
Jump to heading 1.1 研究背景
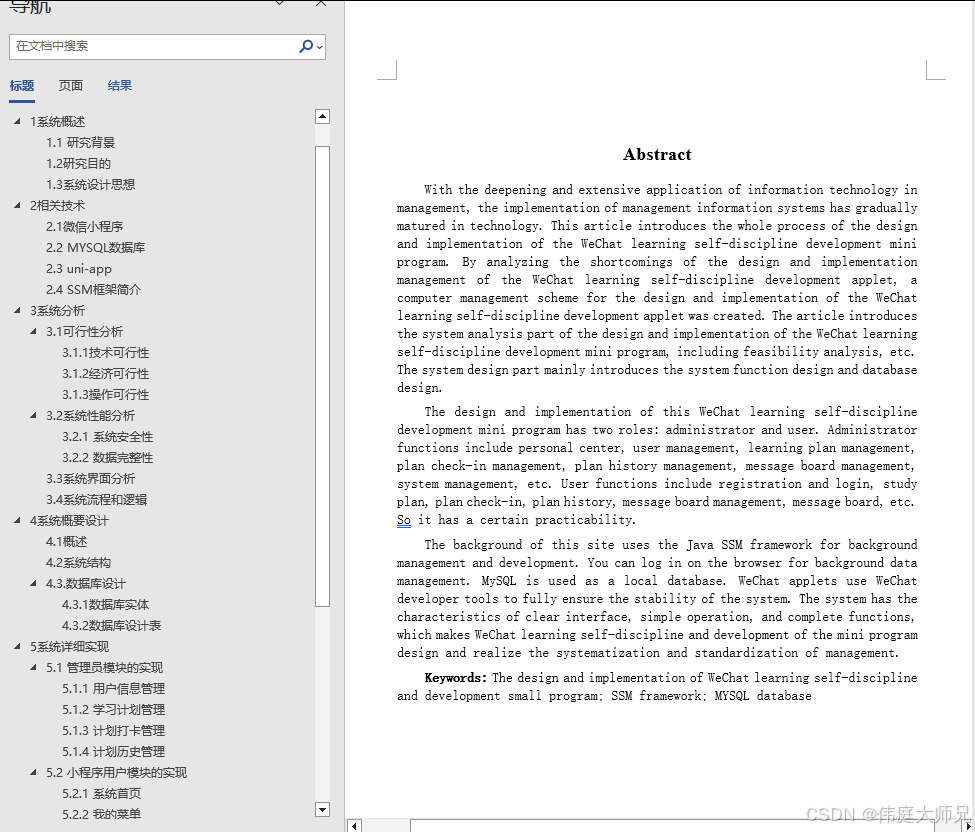pyautogui.click(x=80, y=142)
